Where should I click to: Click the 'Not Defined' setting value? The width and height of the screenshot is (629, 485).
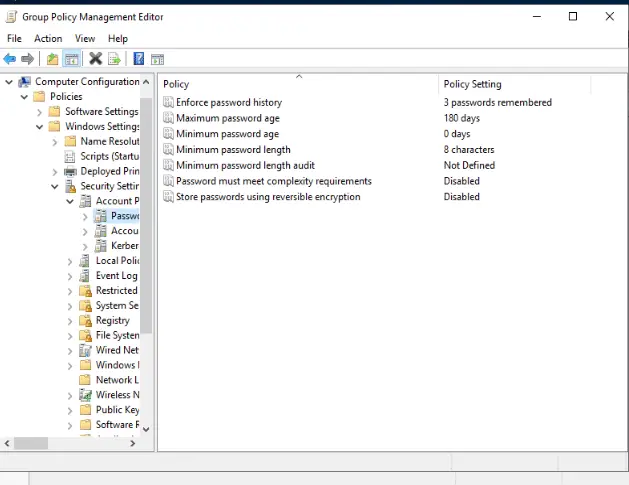[469, 165]
